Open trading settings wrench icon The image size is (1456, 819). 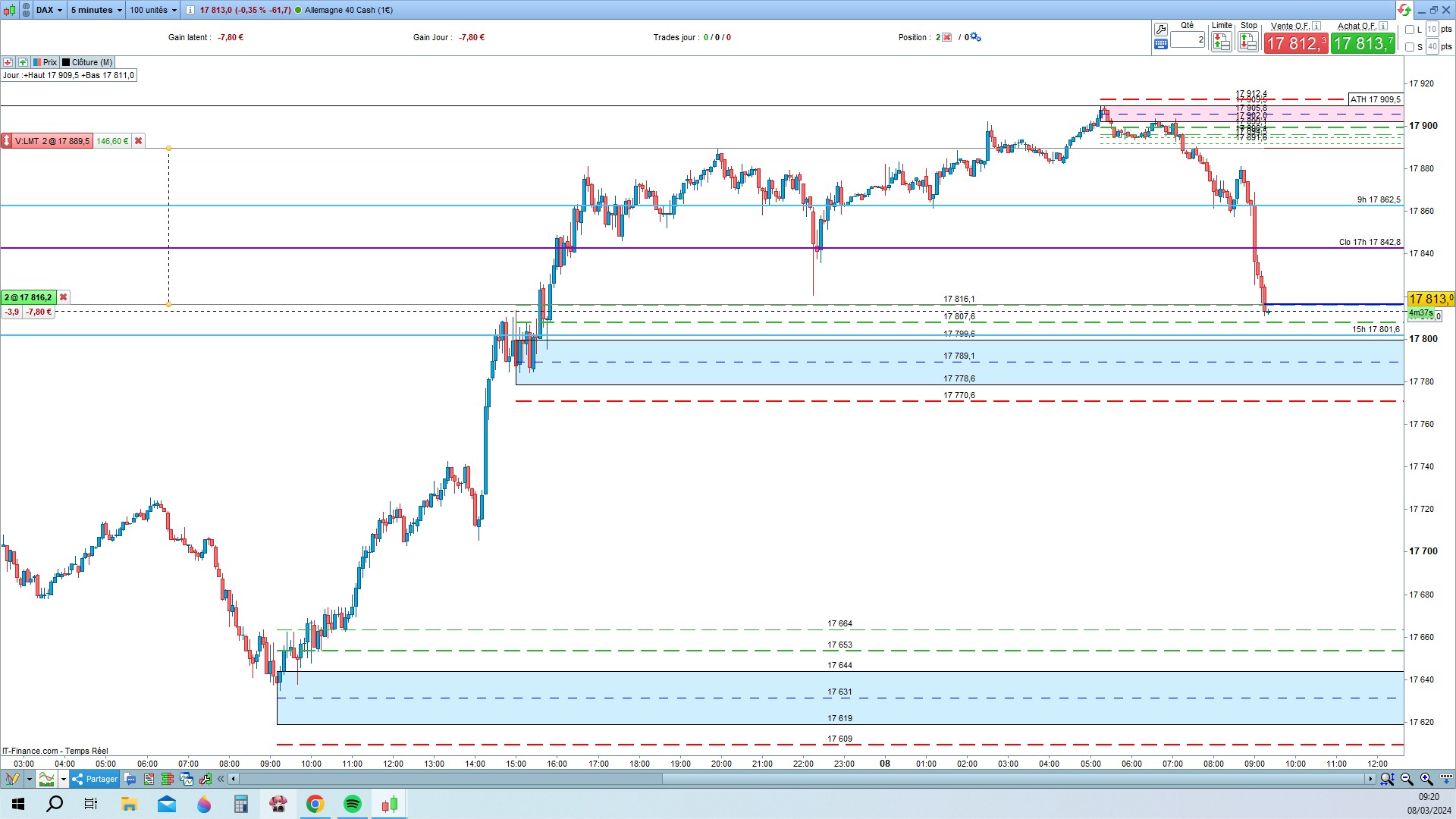pyautogui.click(x=1160, y=30)
